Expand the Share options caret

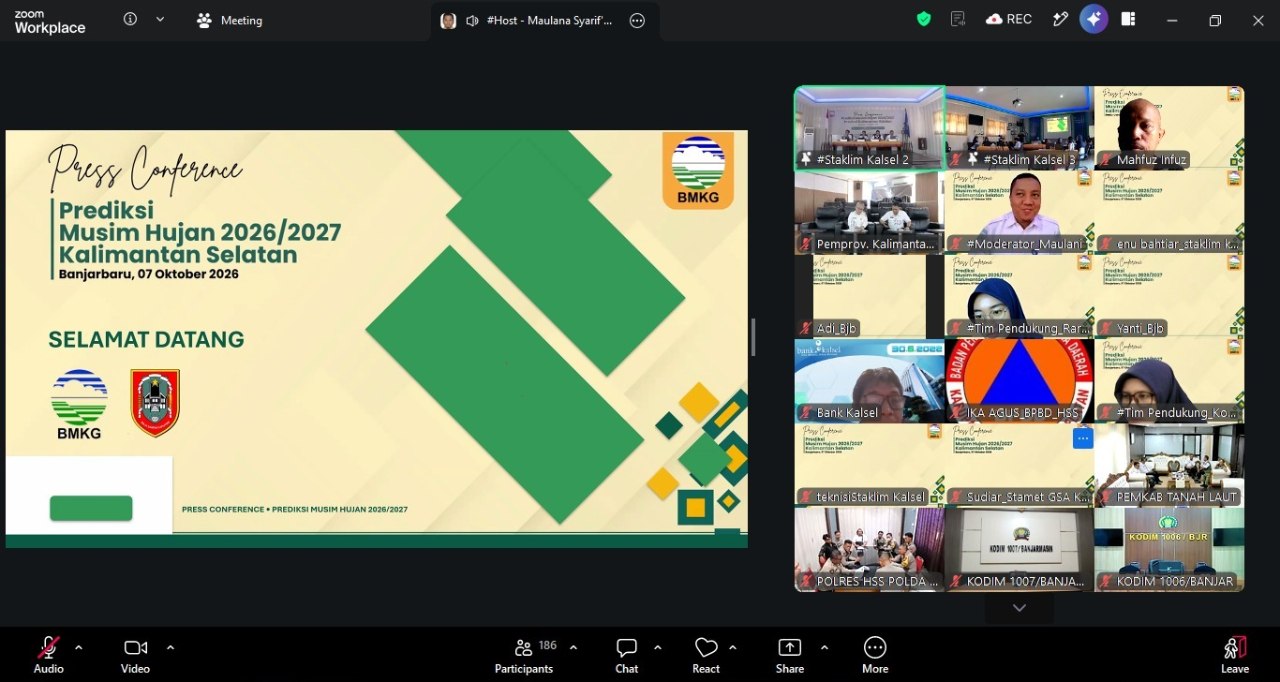[824, 647]
